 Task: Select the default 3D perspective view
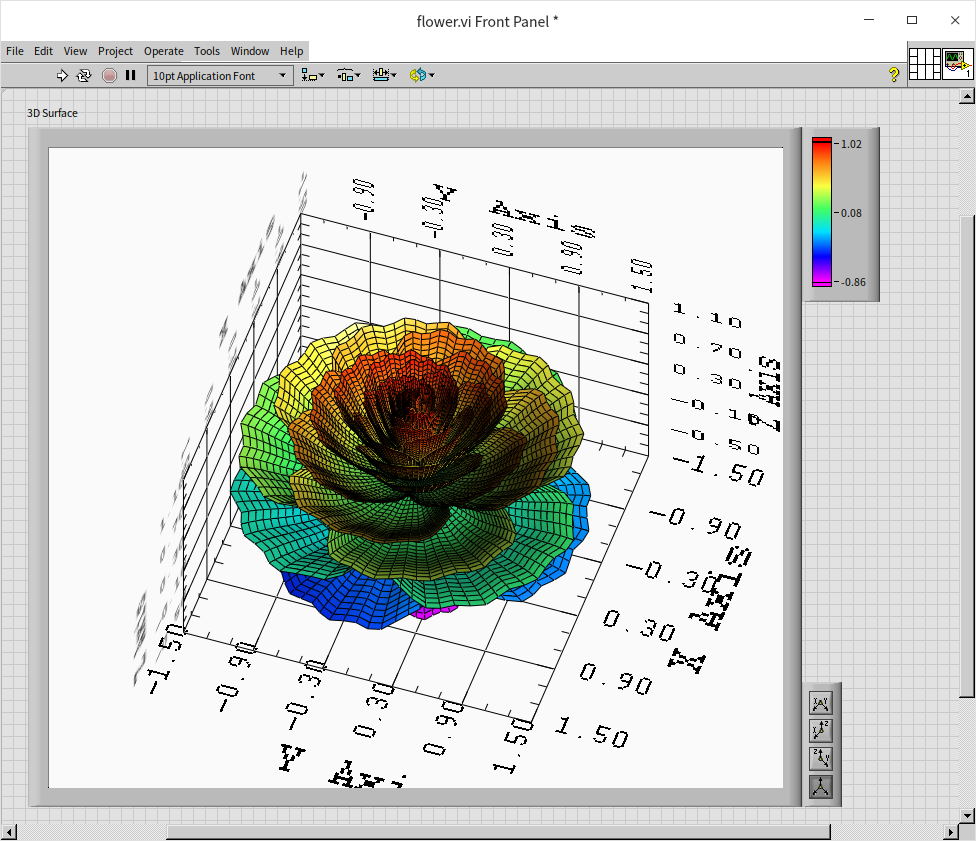(x=820, y=786)
